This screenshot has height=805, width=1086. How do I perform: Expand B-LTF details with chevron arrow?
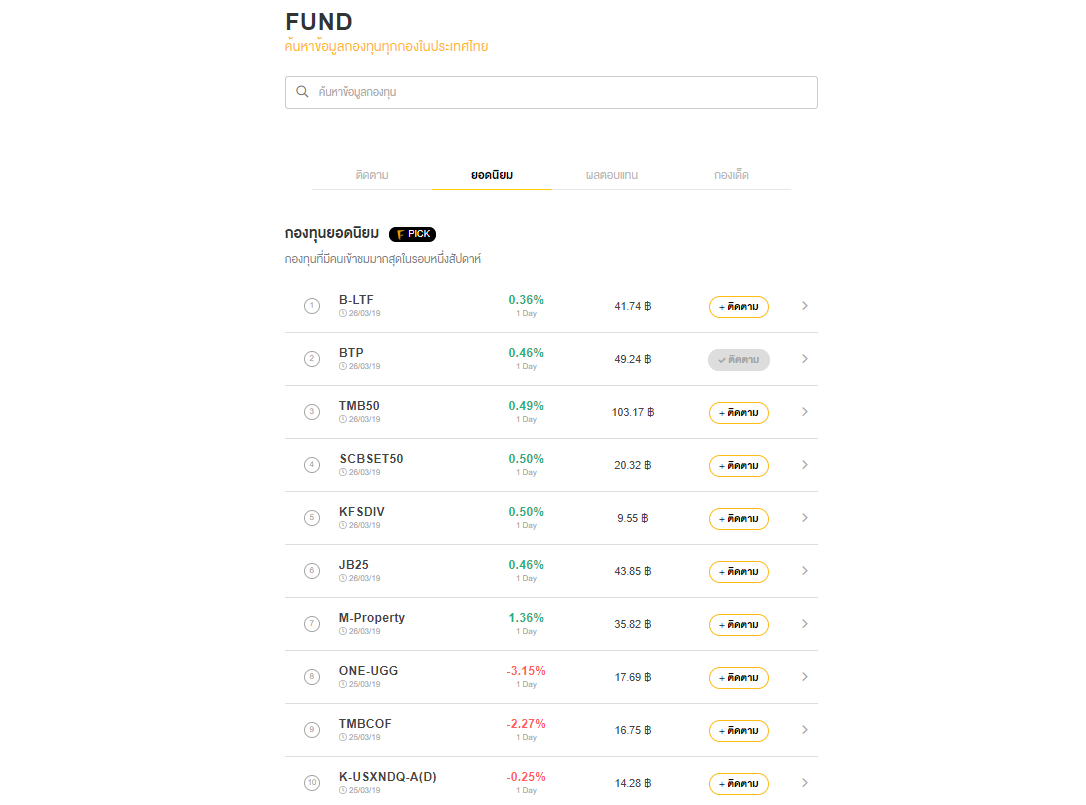[805, 306]
